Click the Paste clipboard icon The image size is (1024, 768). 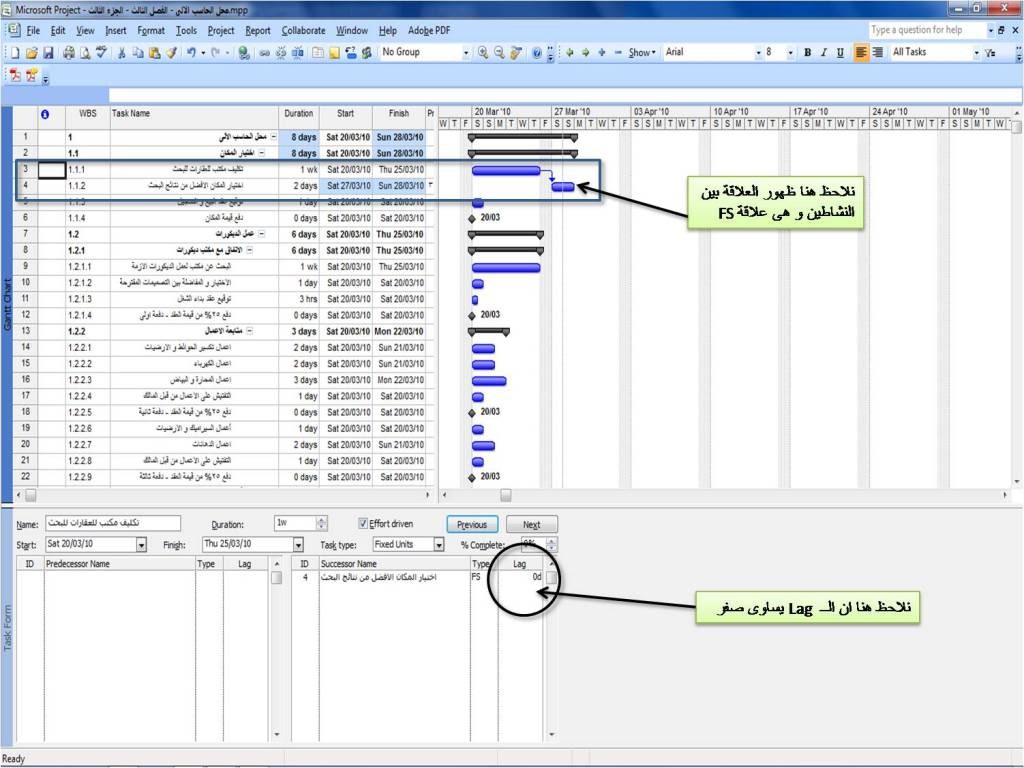[154, 53]
